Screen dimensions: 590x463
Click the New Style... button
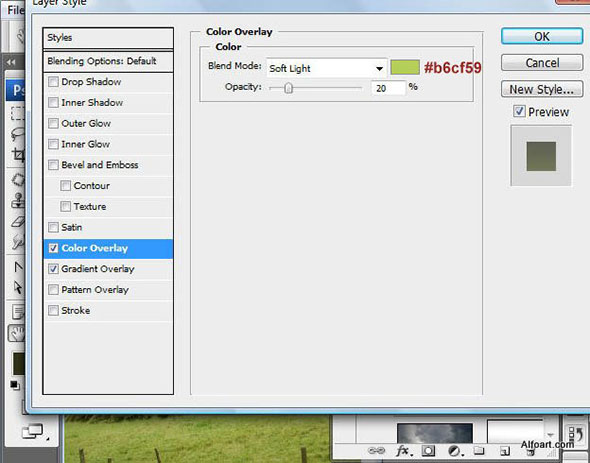click(x=542, y=89)
